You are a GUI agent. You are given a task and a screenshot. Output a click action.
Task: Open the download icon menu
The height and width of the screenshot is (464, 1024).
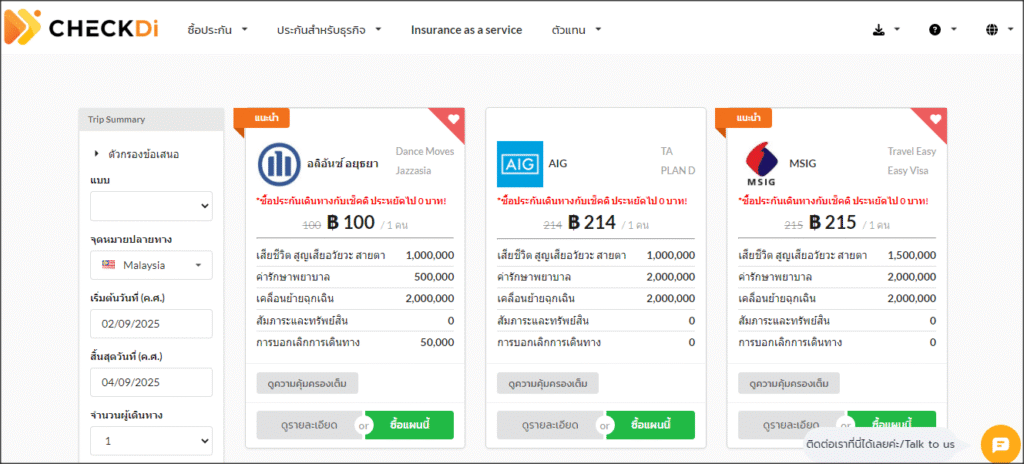pyautogui.click(x=886, y=29)
